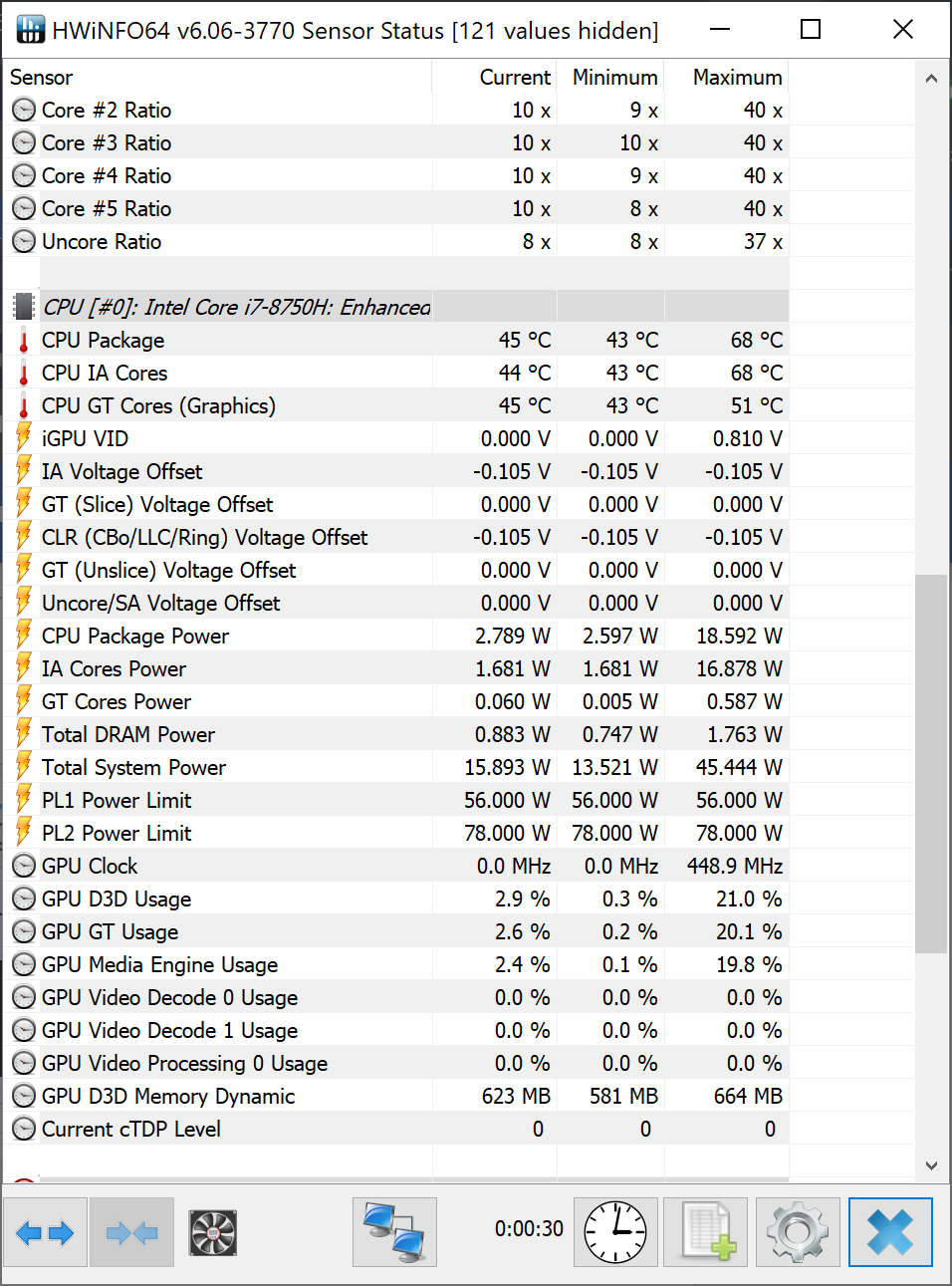Click the scrollbar down arrow
The width and height of the screenshot is (952, 1286).
[931, 1164]
